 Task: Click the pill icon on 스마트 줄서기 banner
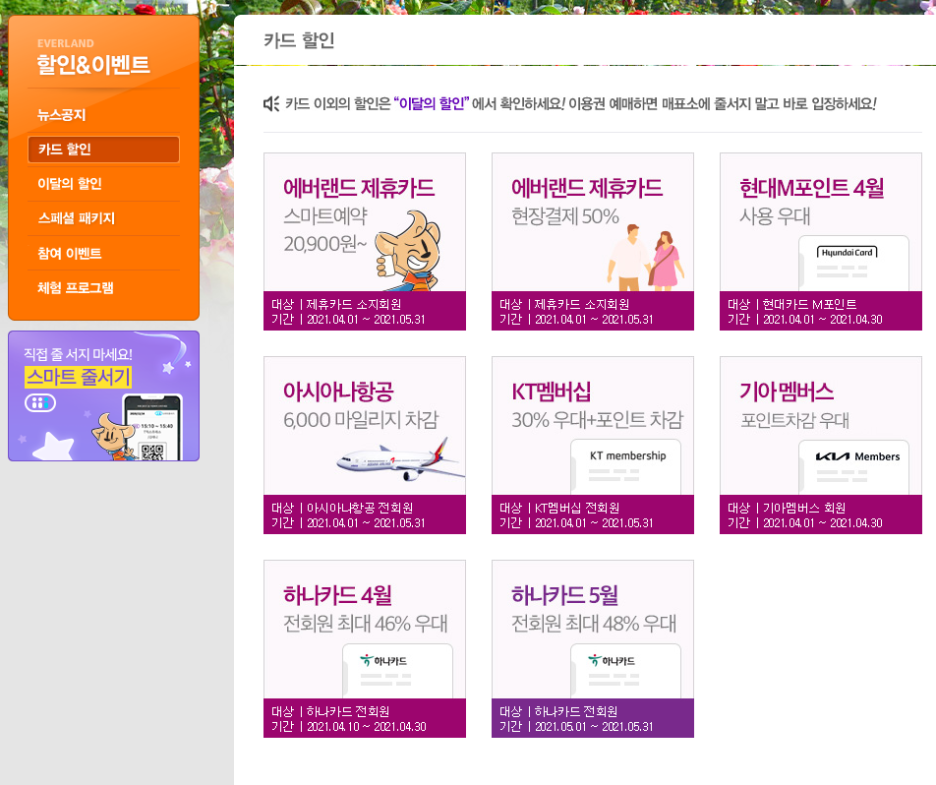pos(40,403)
